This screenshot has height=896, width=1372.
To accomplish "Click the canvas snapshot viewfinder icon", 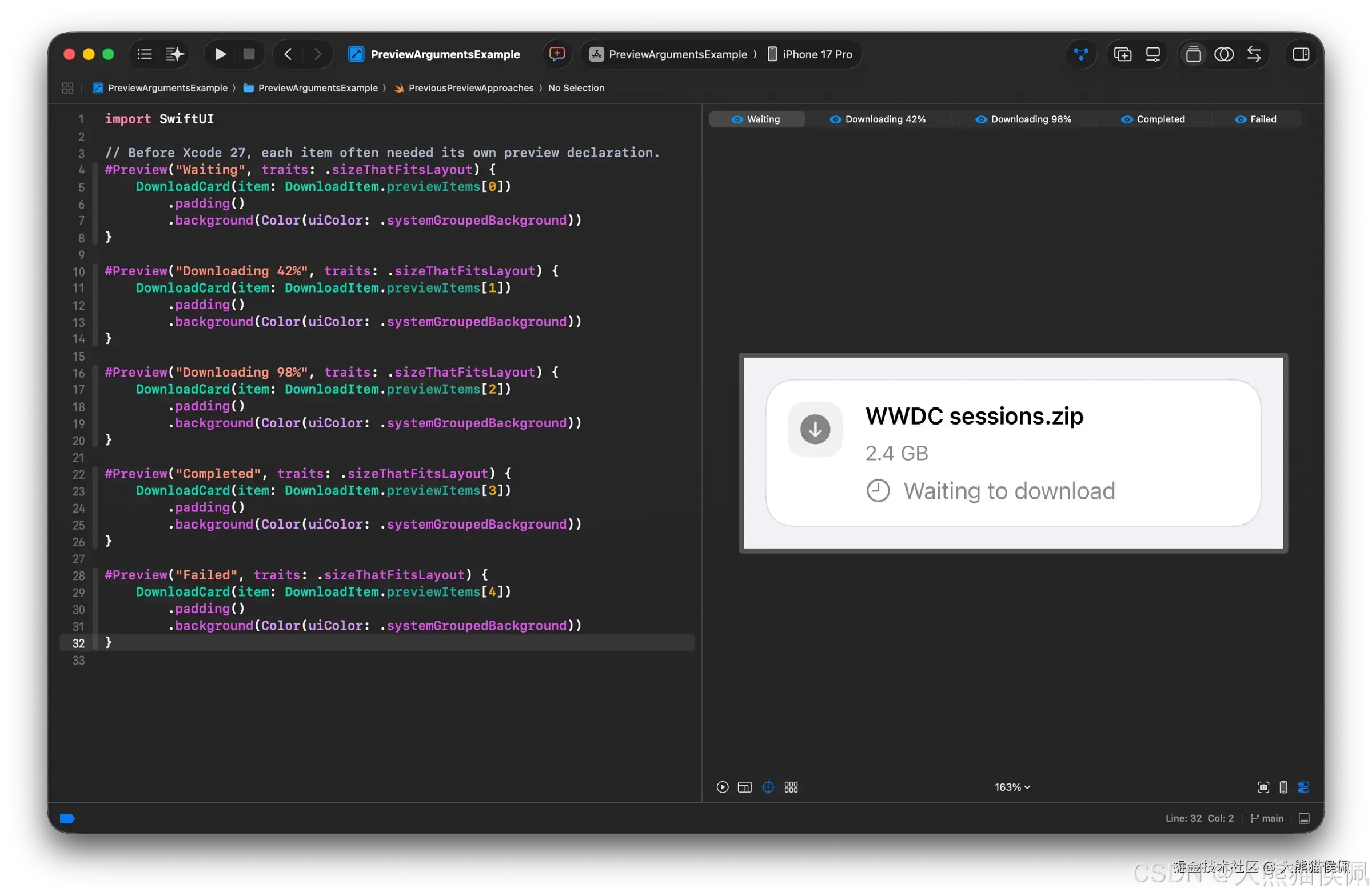I will coord(1263,787).
